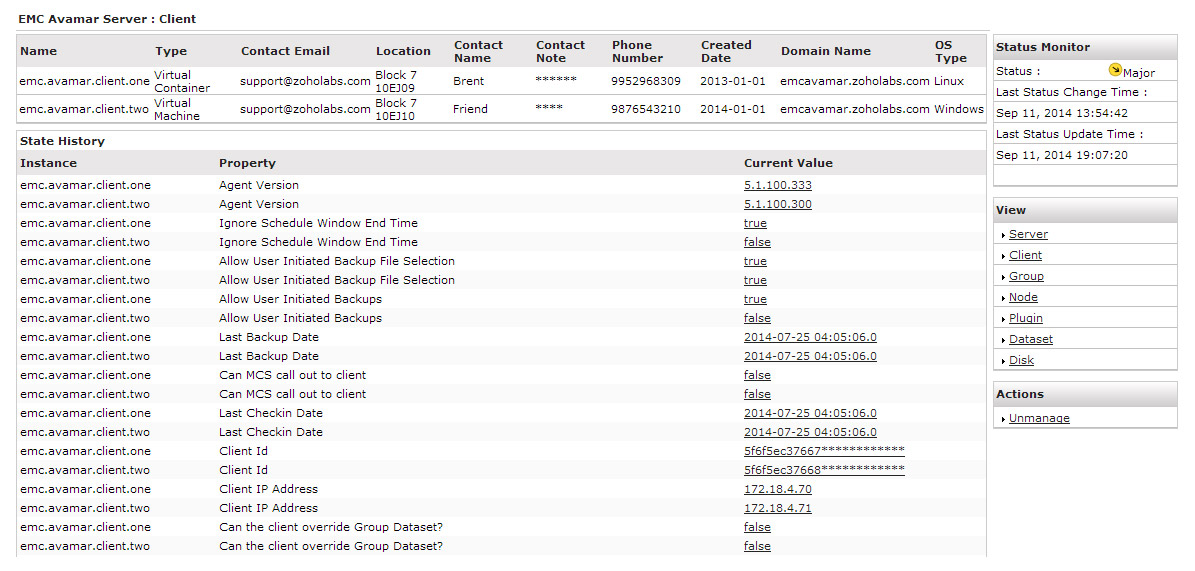The height and width of the screenshot is (571, 1195).
Task: Click the Contact Email column header
Action: (x=285, y=51)
